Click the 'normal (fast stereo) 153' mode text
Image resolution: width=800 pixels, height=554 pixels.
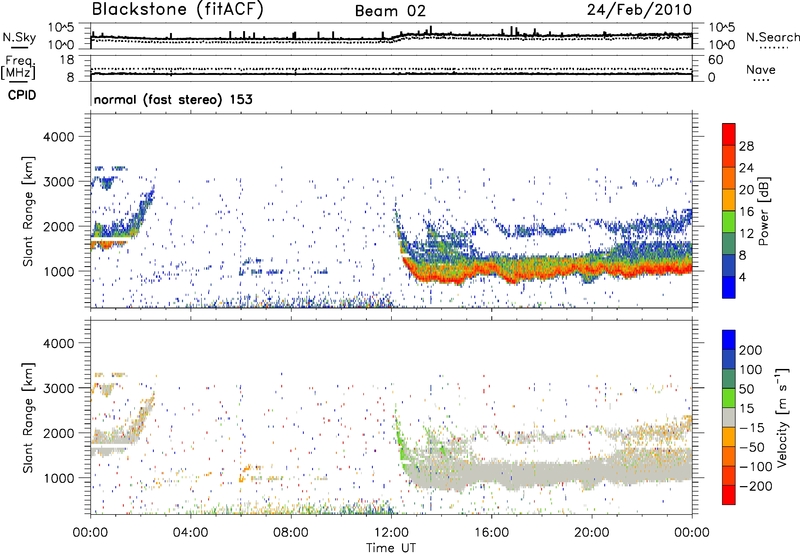(173, 99)
